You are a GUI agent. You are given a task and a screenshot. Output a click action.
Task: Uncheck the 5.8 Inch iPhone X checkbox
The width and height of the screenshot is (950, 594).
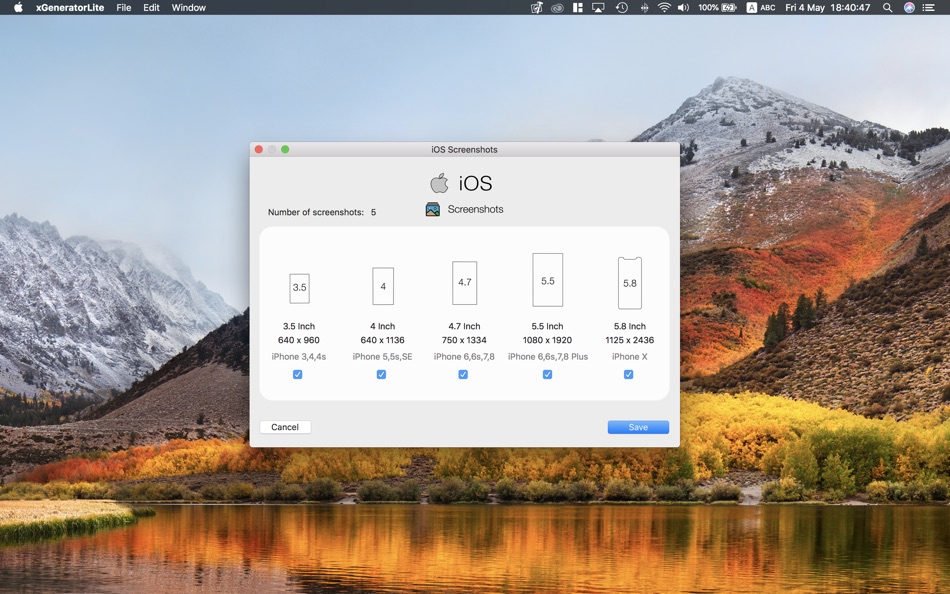click(628, 375)
